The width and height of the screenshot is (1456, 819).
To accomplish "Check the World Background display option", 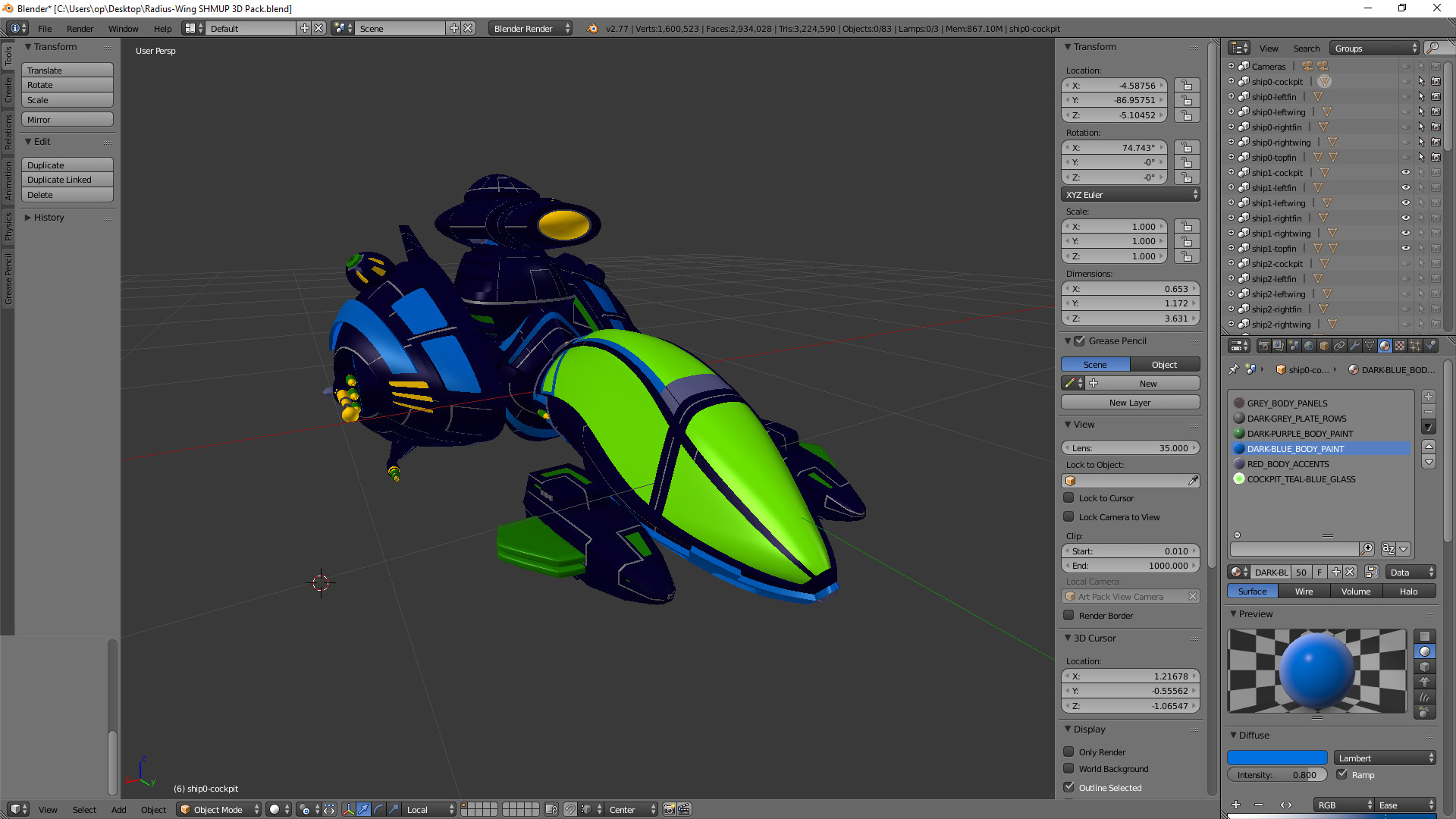I will [x=1069, y=768].
